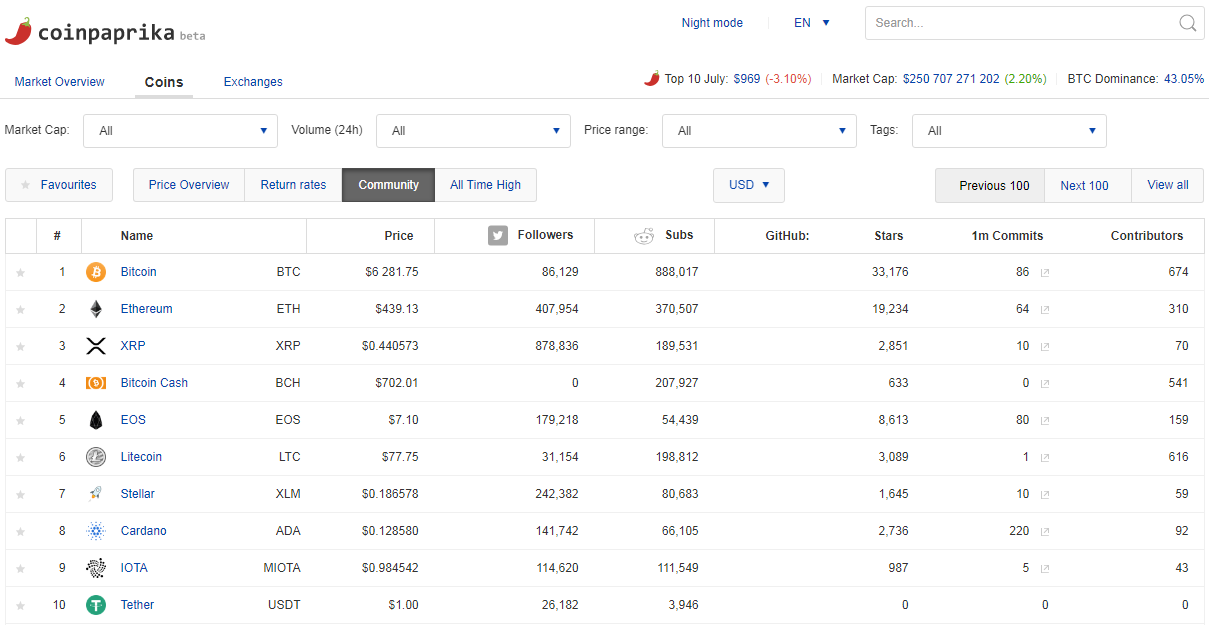Screen dimensions: 1209x625
Task: Show the Favourites list
Action: [59, 185]
